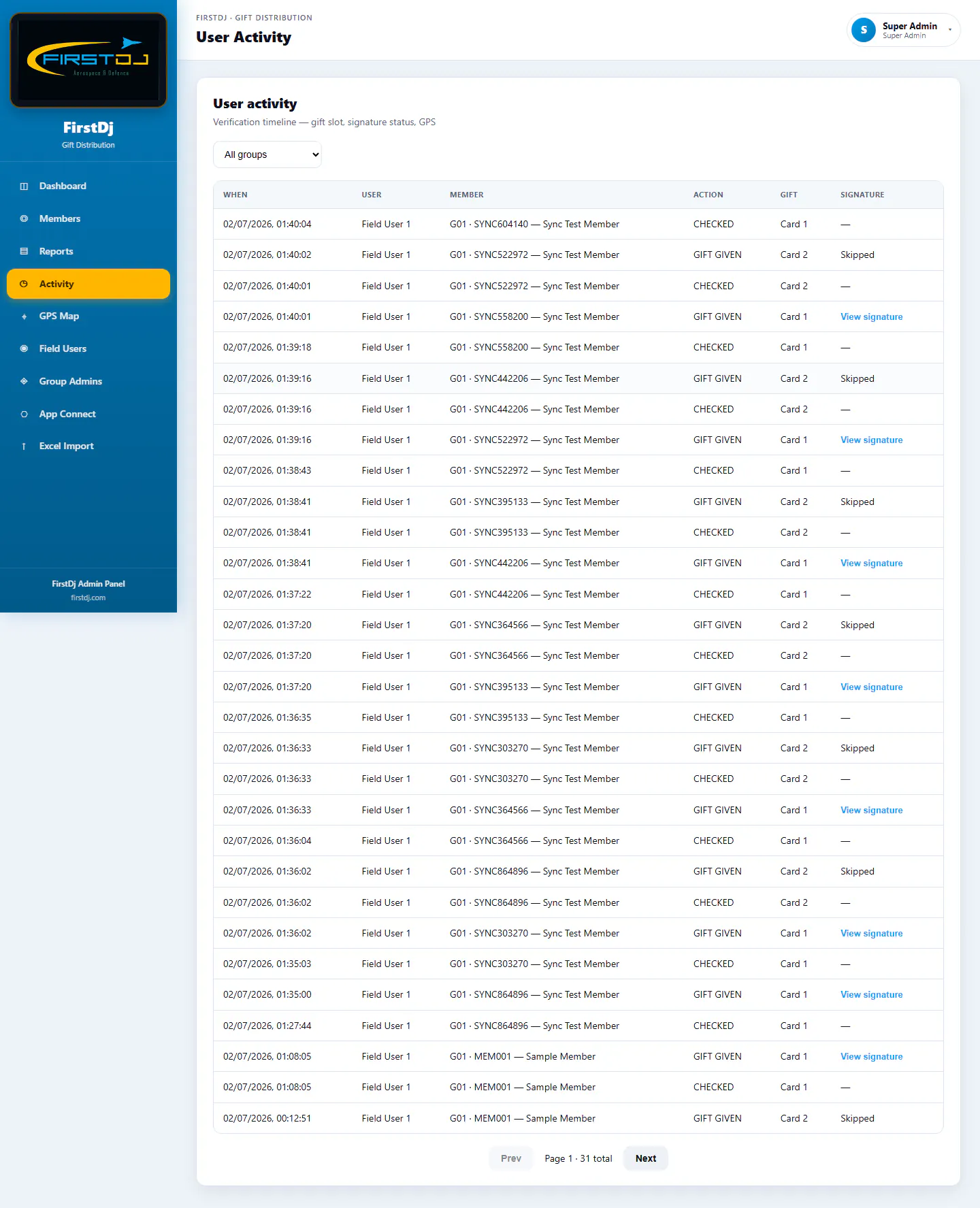980x1208 pixels.
Task: Click the App Connect icon in sidebar
Action: coord(24,414)
